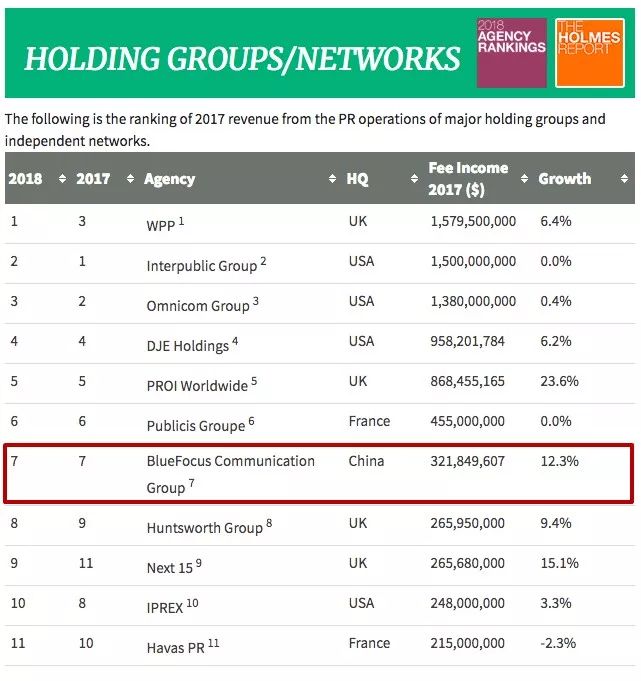Open WPP footnote 1
This screenshot has height=681, width=641.
click(x=182, y=221)
